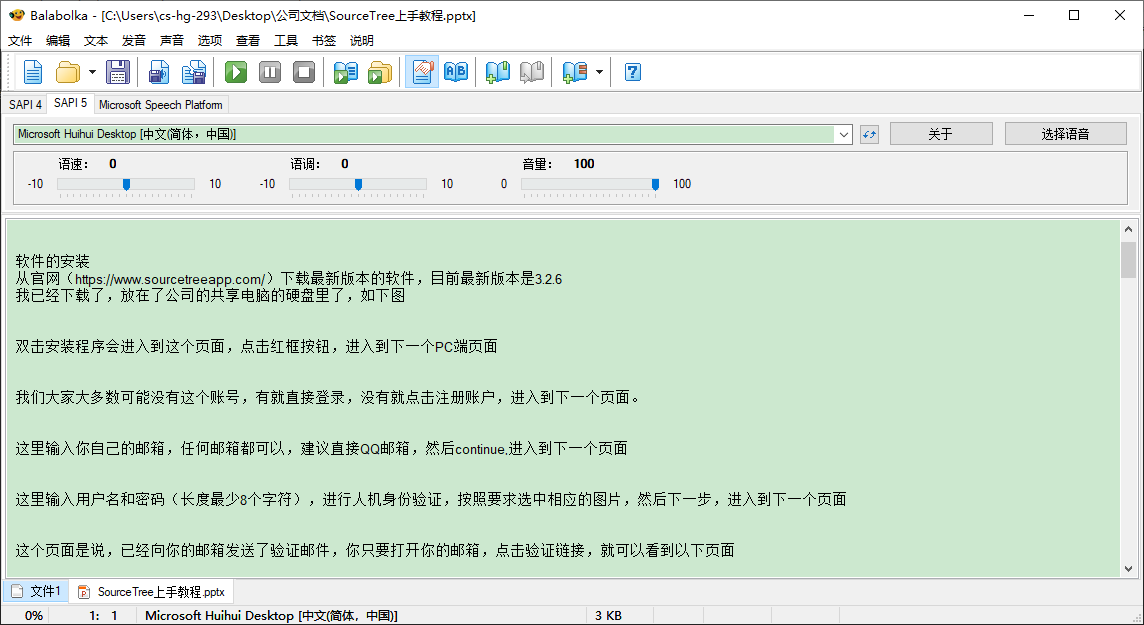Click the text scrollbar down arrow
1144x625 pixels.
[1128, 569]
